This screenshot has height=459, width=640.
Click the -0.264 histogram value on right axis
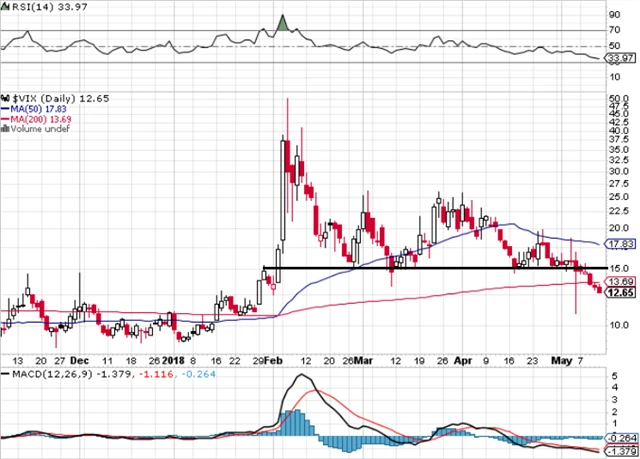point(617,436)
